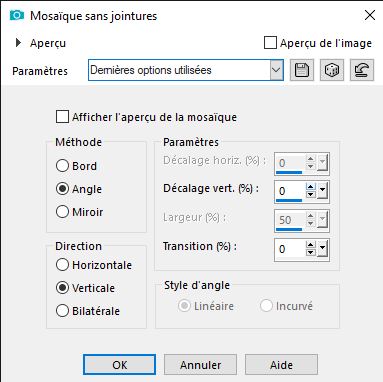Image resolution: width=383 pixels, height=382 pixels.
Task: Click the Annuler button
Action: pyautogui.click(x=200, y=365)
